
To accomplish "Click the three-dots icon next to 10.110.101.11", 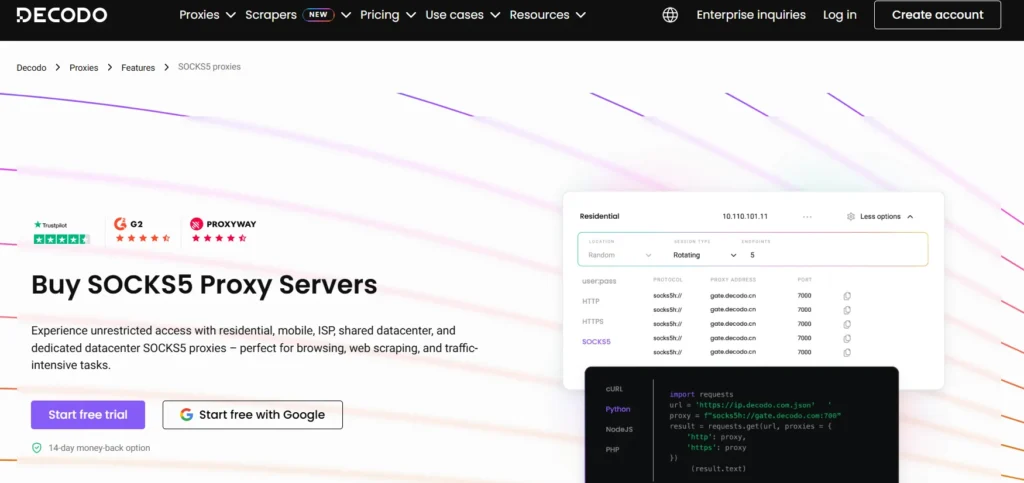I will click(x=807, y=217).
